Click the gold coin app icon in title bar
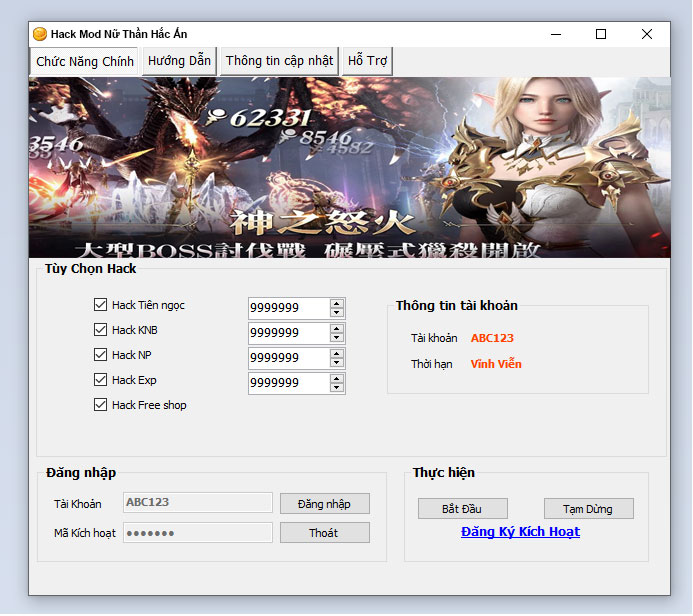The image size is (693, 616). (40, 34)
